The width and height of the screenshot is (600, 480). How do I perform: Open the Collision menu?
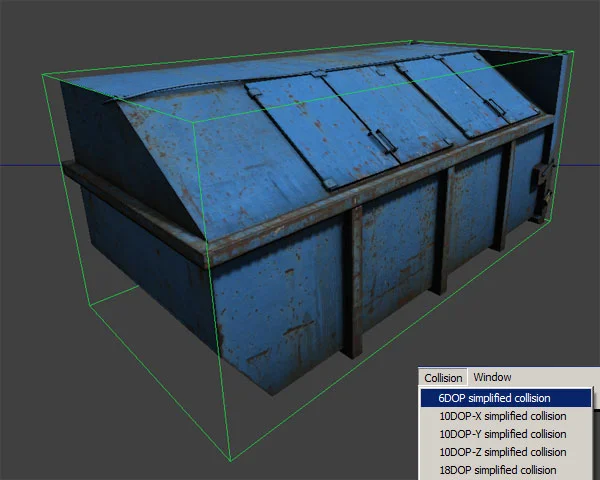tap(443, 378)
